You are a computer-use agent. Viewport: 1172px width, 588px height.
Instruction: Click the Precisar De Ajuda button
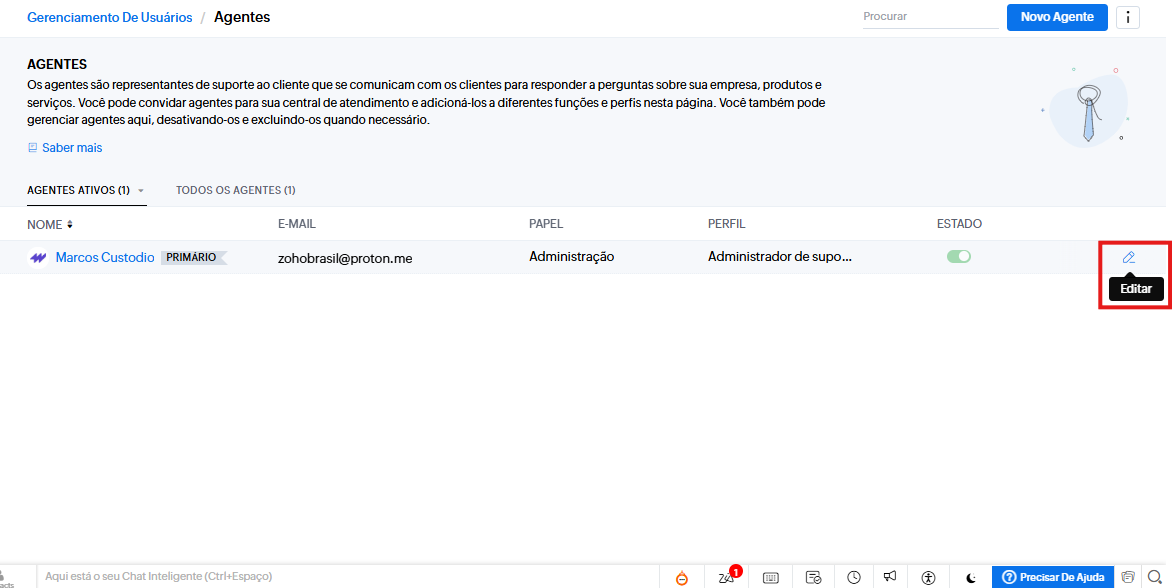point(1053,577)
